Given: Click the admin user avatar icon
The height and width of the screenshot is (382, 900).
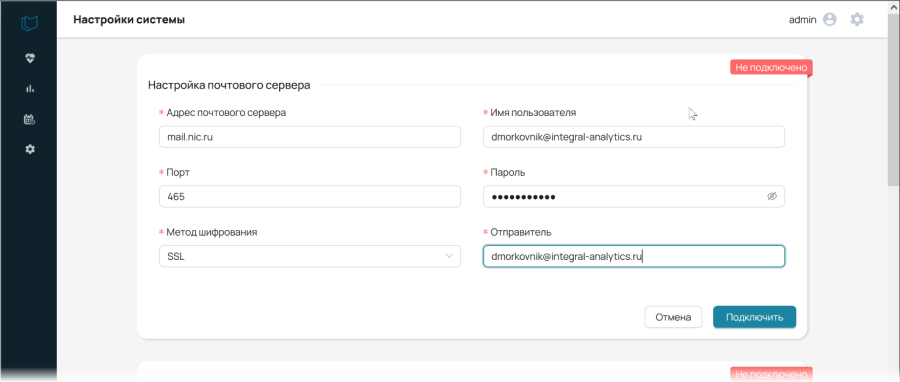Looking at the screenshot, I should tap(829, 20).
